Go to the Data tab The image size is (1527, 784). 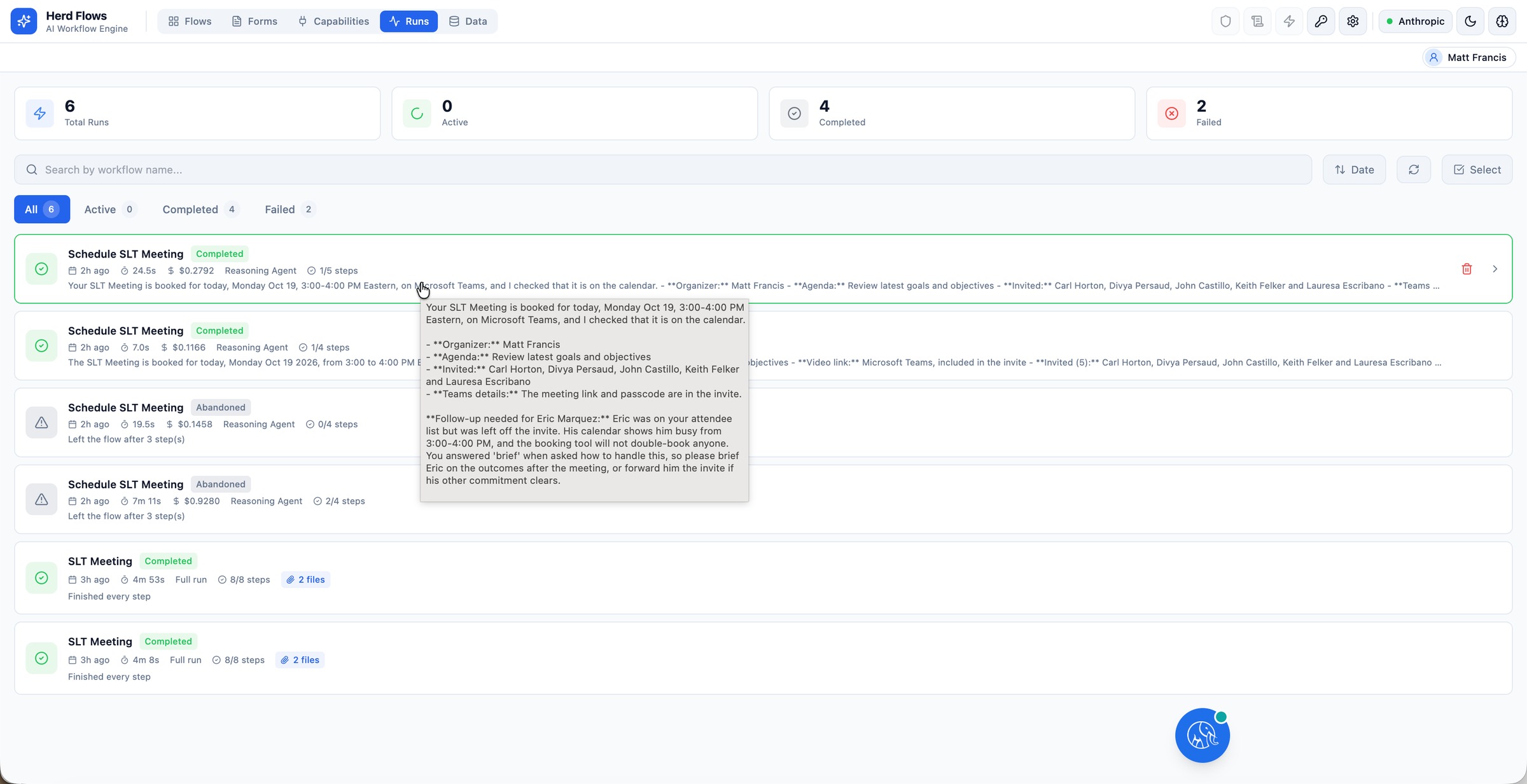[468, 21]
